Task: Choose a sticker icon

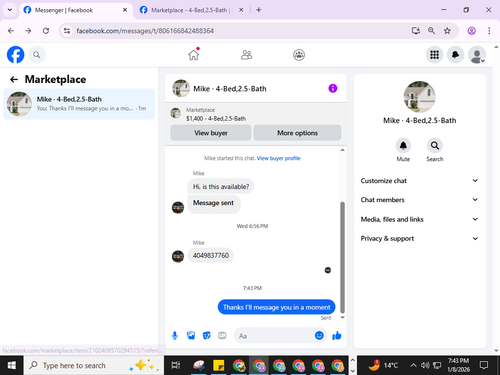Action: [x=207, y=336]
